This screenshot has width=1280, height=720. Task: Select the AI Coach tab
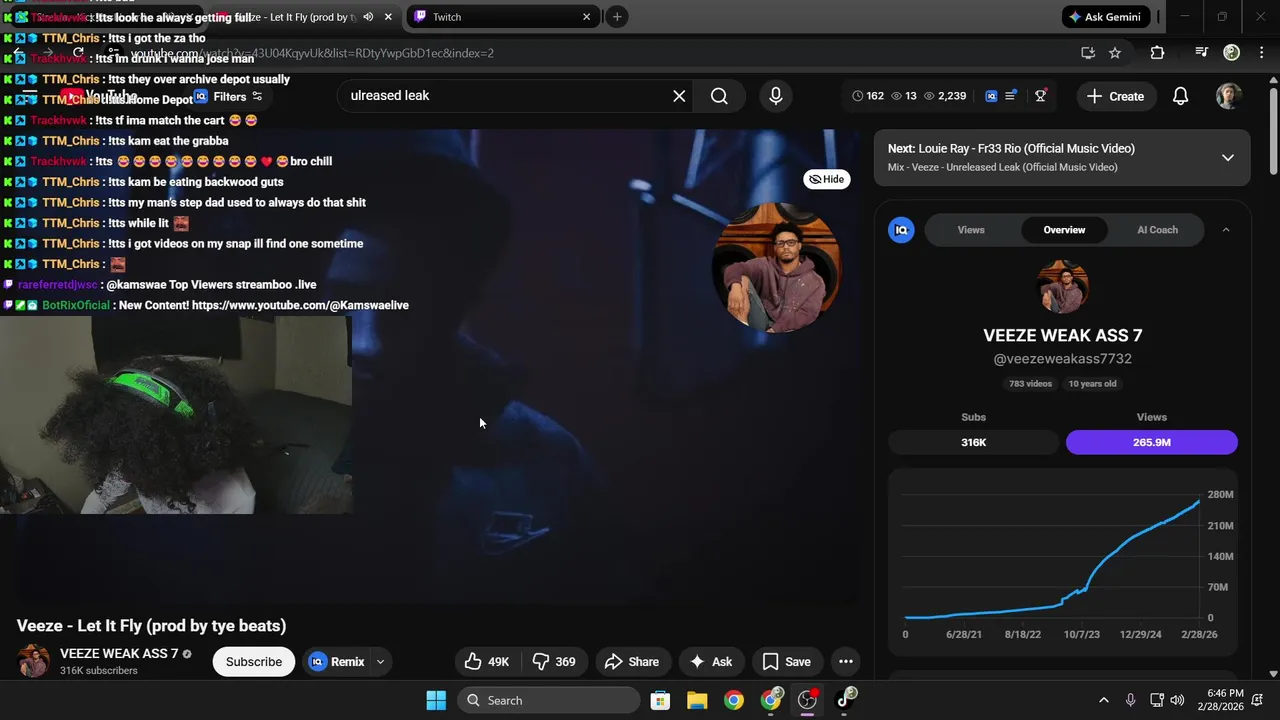click(x=1157, y=230)
